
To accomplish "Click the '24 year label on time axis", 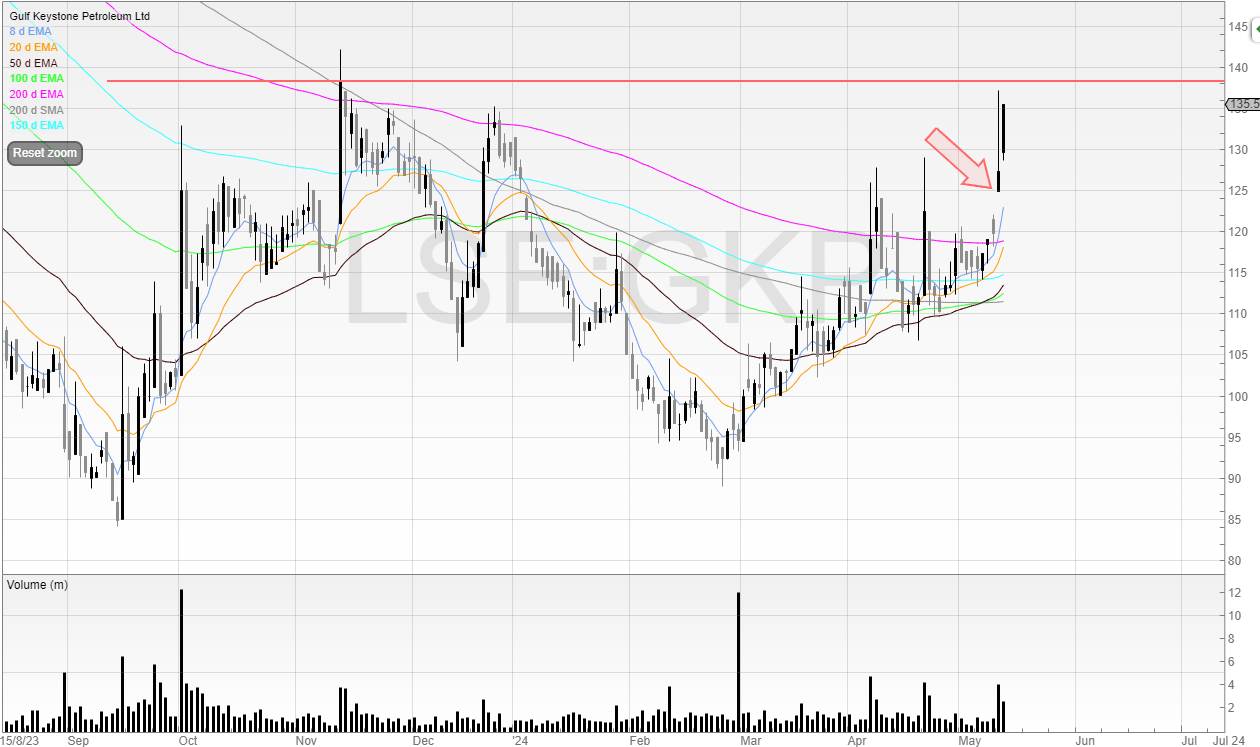I will pos(518,741).
